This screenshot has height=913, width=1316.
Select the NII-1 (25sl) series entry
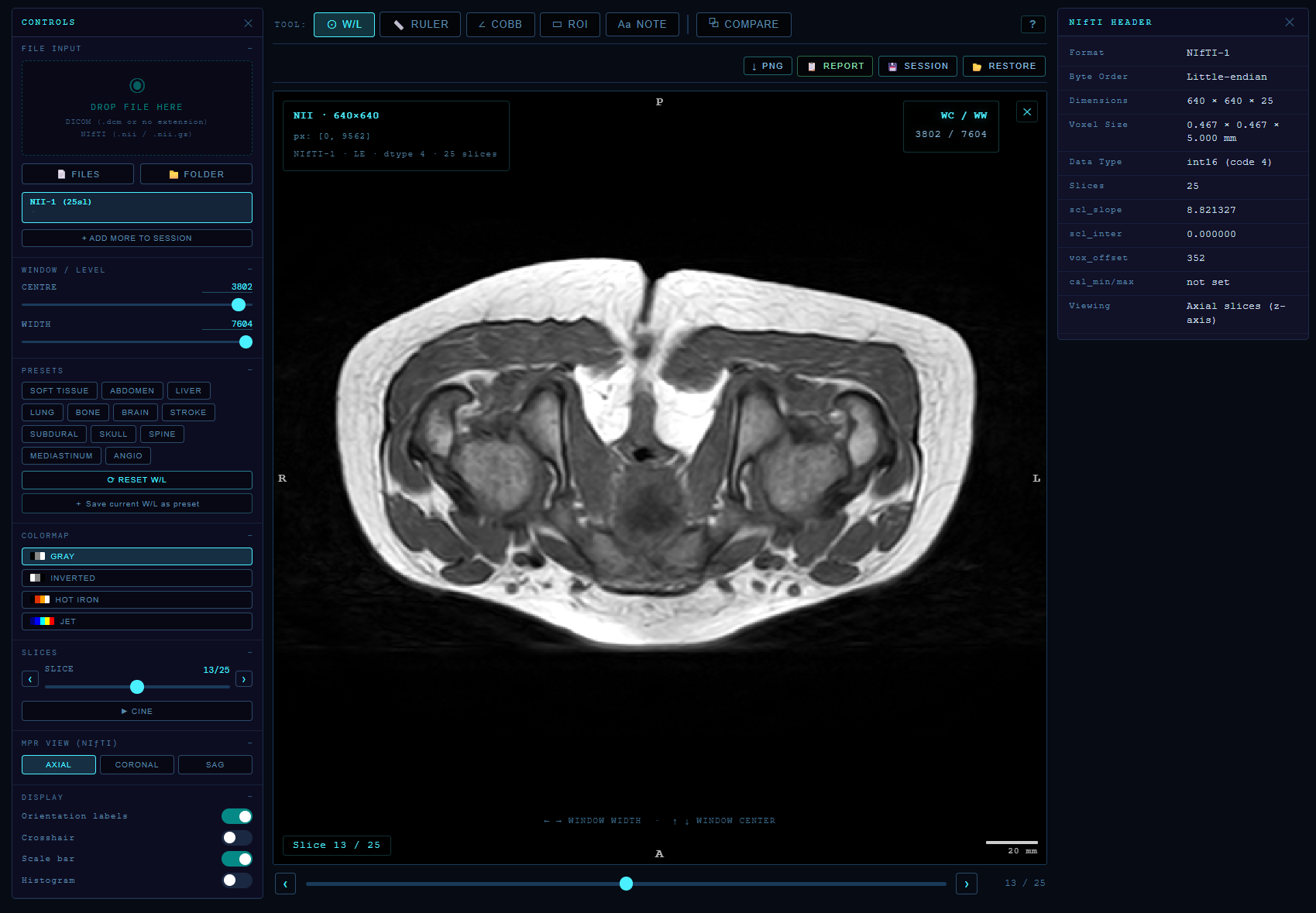[137, 208]
